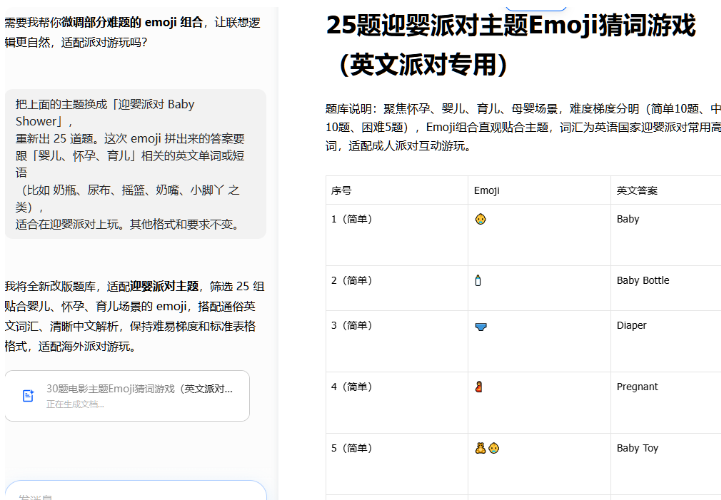Select the 'Baby' answer cell

(666, 235)
